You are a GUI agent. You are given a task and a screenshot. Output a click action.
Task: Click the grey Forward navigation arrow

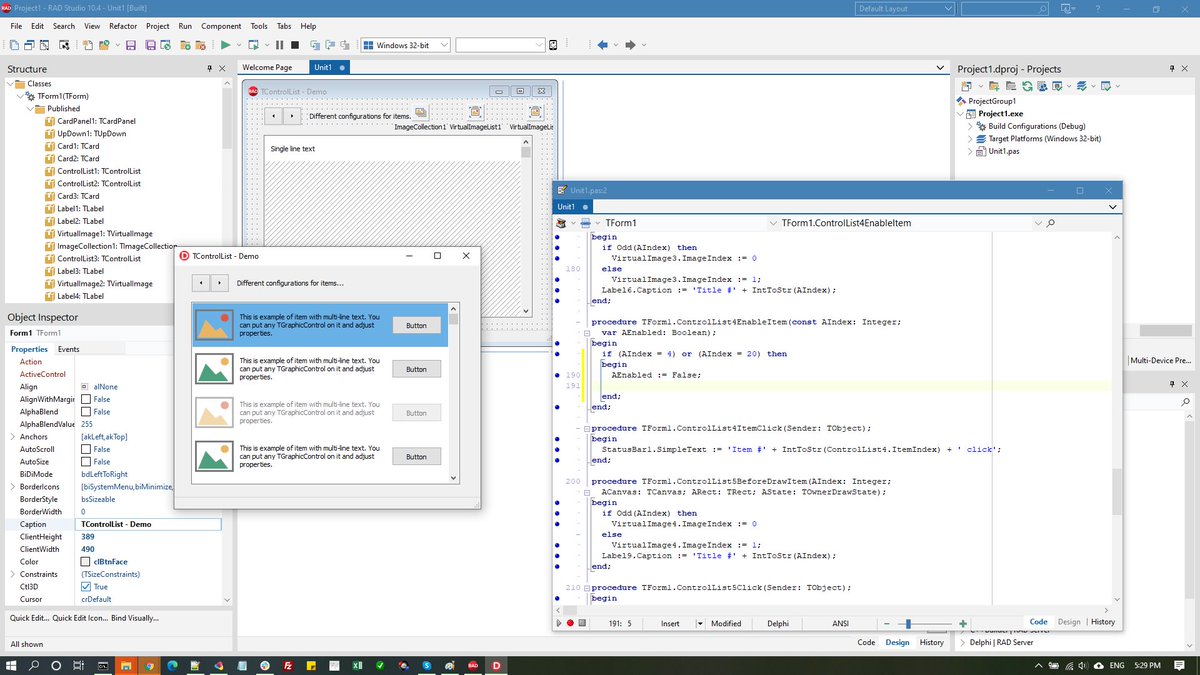[x=630, y=45]
